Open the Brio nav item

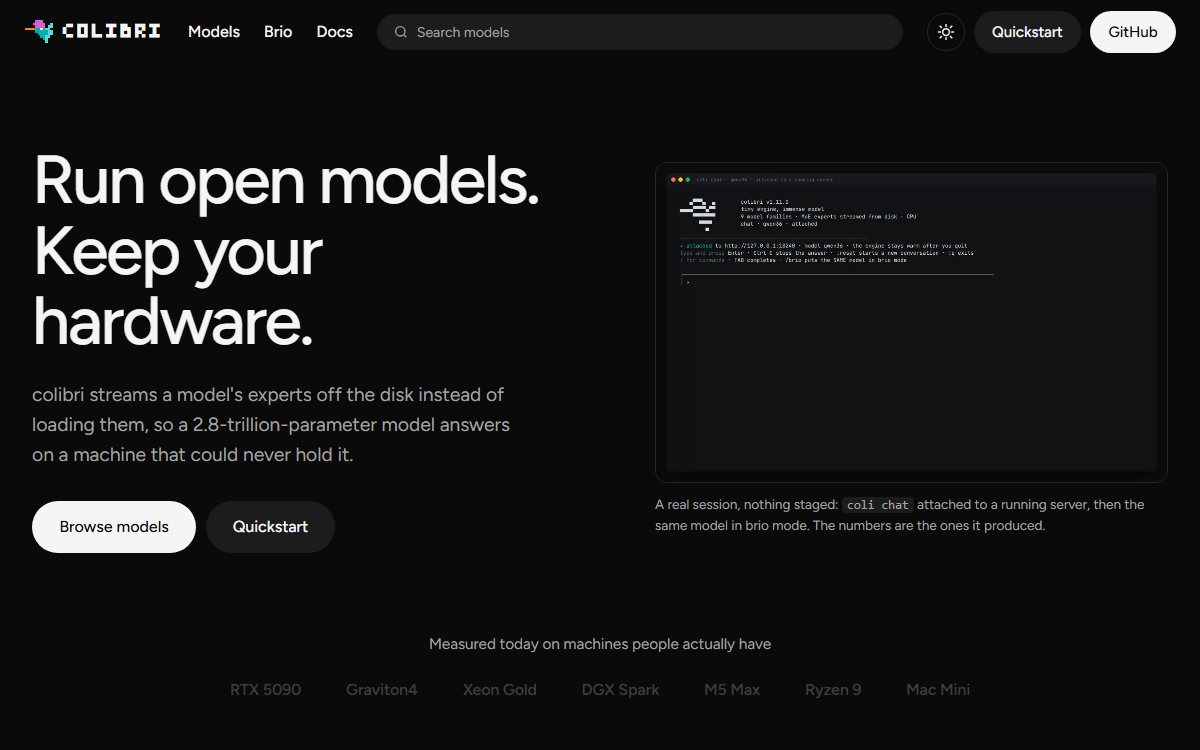[x=278, y=32]
